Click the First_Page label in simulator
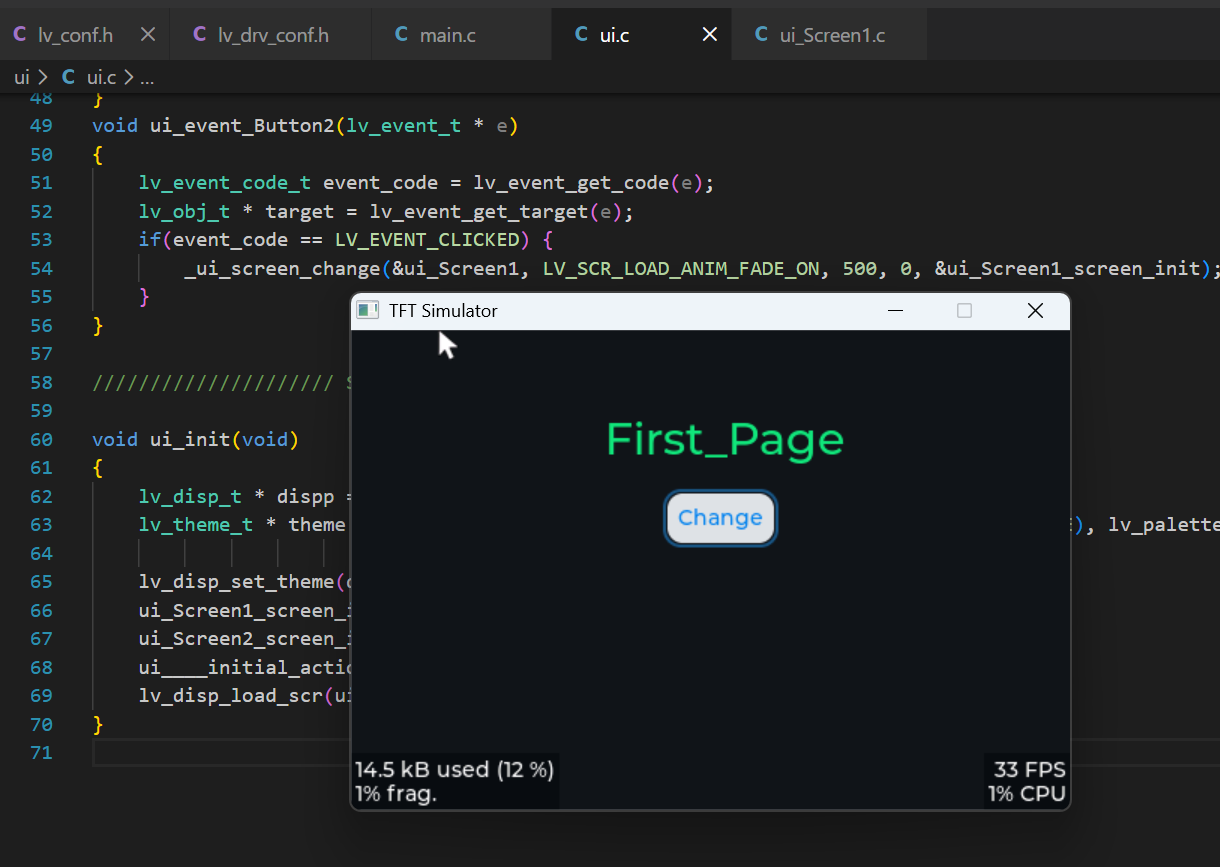1220x867 pixels. [x=725, y=440]
